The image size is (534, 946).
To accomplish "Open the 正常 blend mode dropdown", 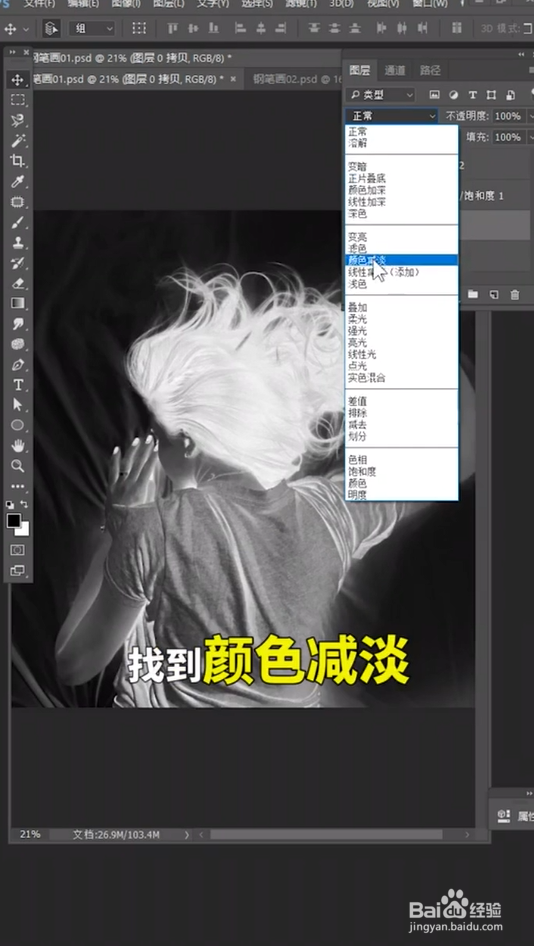I will coord(391,116).
